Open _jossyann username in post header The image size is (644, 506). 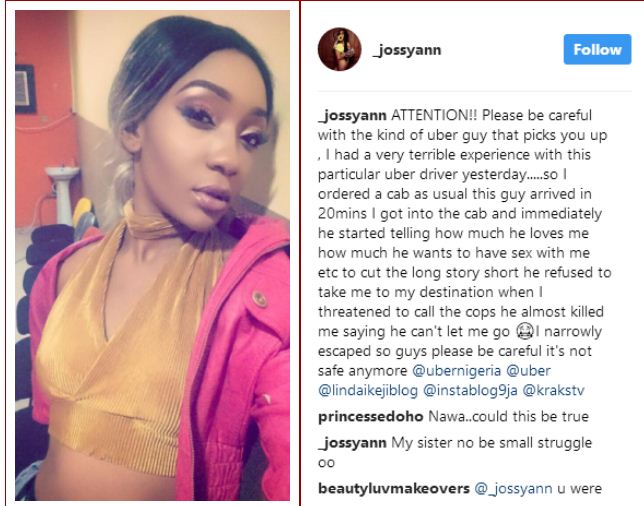[x=407, y=50]
